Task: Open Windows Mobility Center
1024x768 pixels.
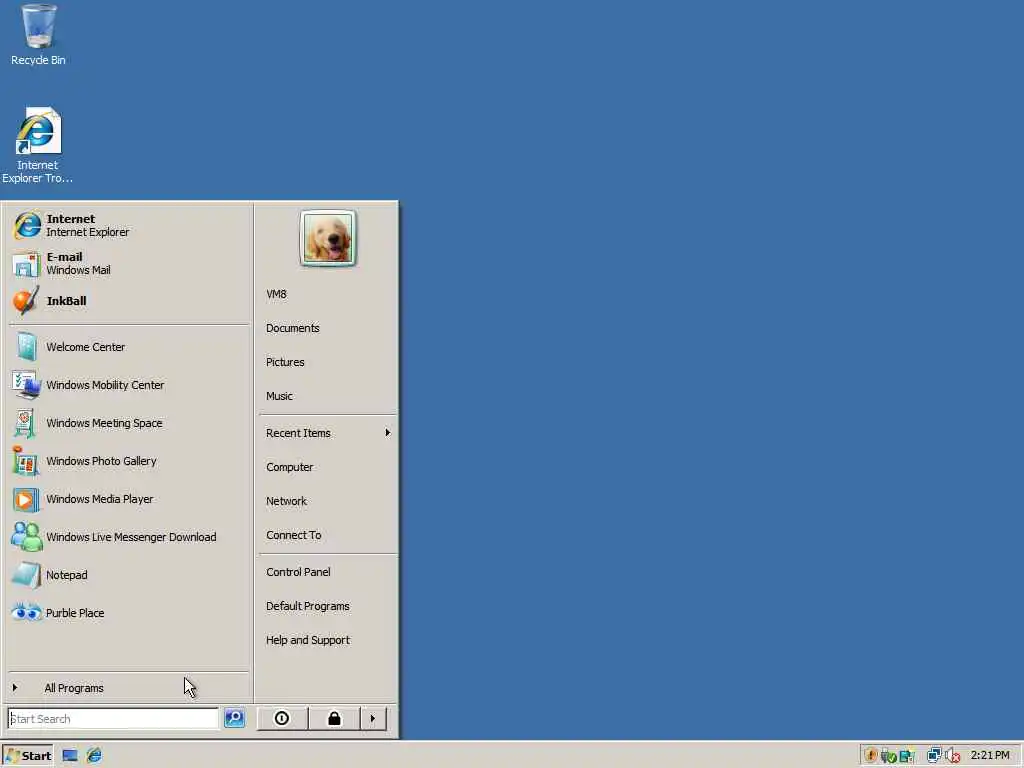Action: tap(129, 385)
